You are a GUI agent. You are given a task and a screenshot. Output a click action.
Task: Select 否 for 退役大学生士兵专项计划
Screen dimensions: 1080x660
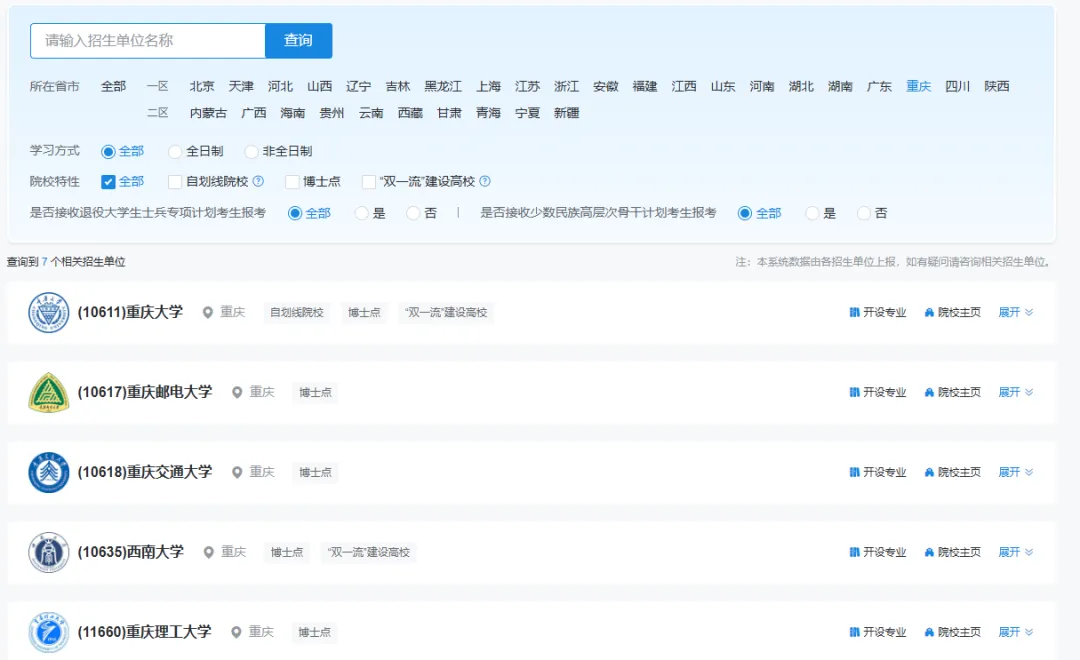[x=413, y=214]
